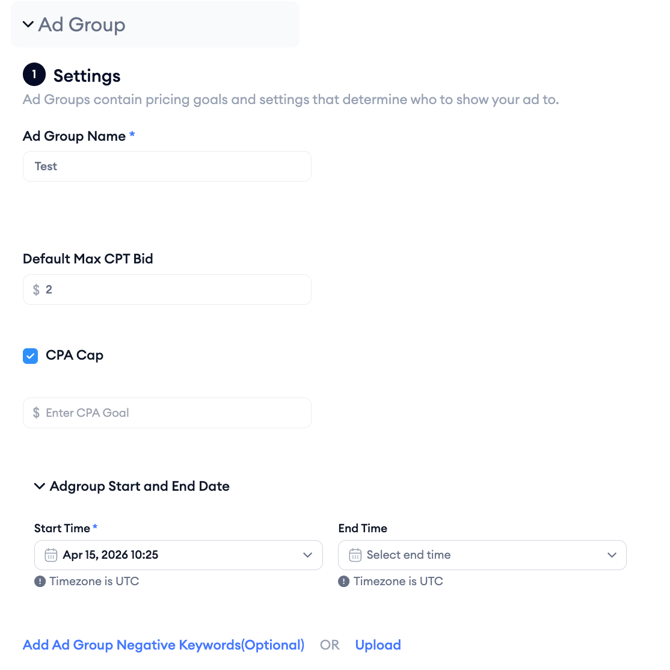Open the End Time dropdown arrow
Image resolution: width=670 pixels, height=670 pixels.
611,555
